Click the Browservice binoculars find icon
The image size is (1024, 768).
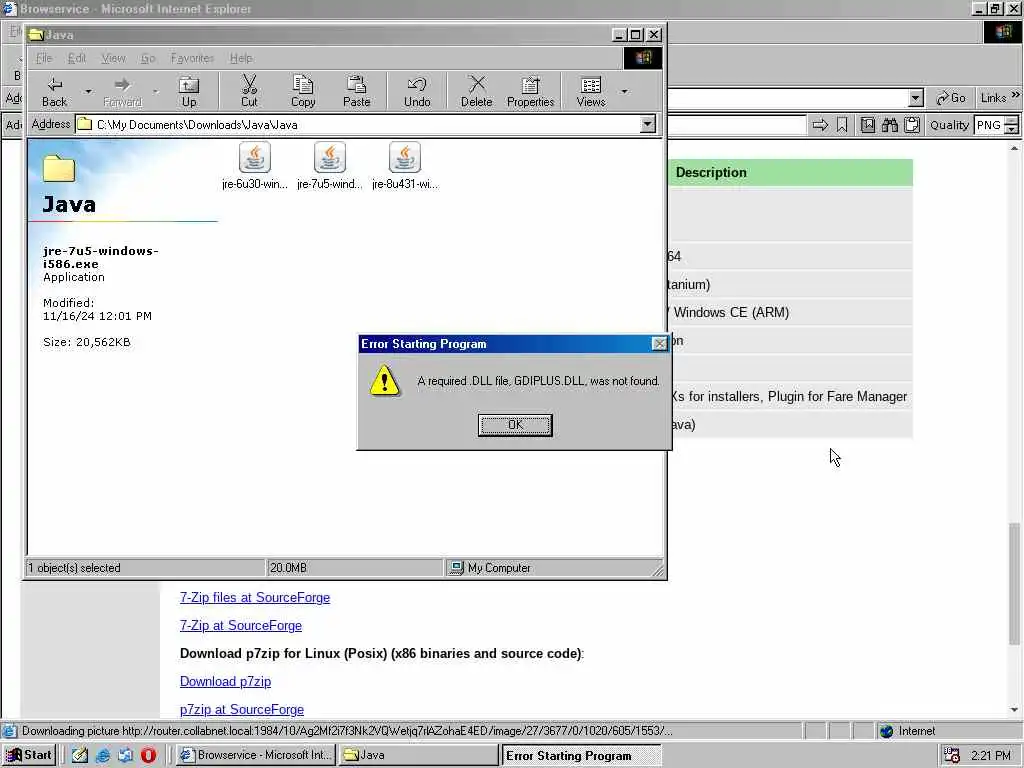point(889,125)
